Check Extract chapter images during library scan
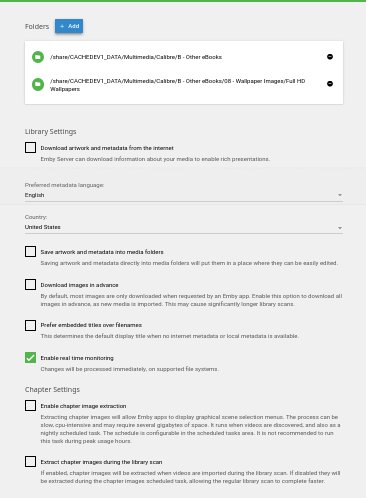Viewport: 366px width, 498px height. (30, 462)
